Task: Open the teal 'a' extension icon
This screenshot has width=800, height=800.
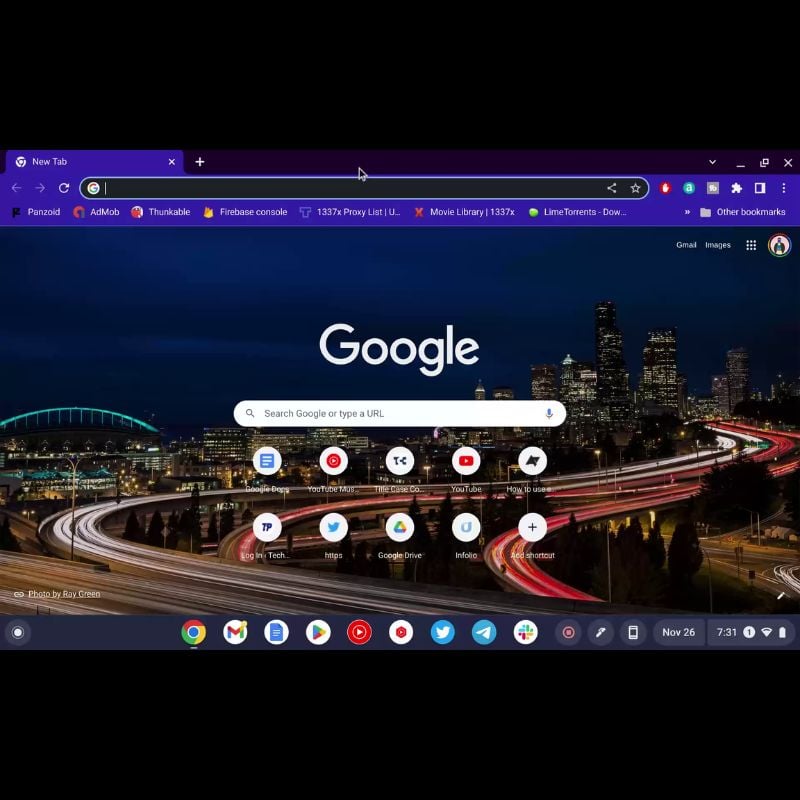Action: 689,188
